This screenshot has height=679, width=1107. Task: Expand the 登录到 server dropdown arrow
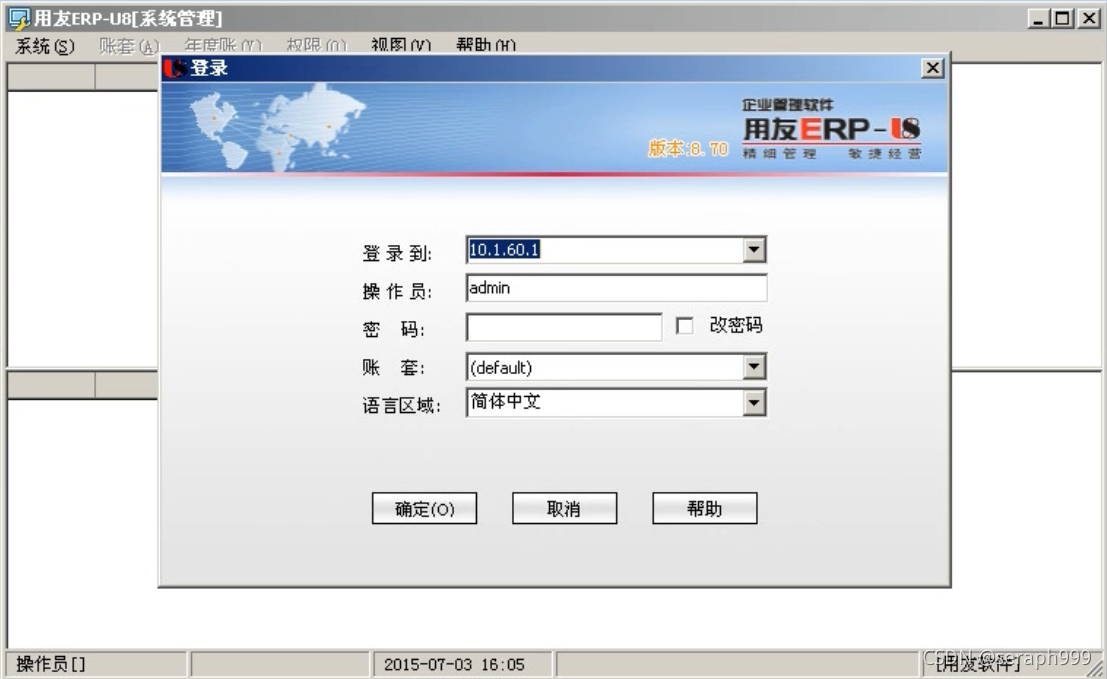(x=754, y=249)
